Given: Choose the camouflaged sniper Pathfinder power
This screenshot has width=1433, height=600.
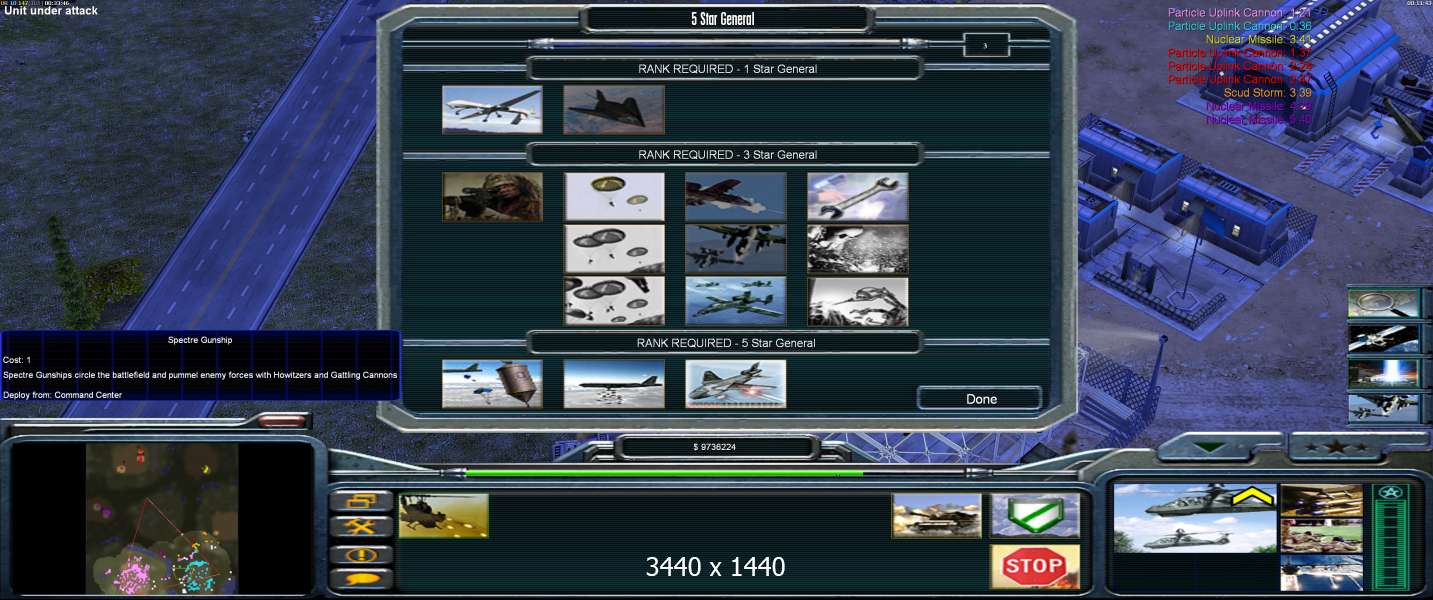Looking at the screenshot, I should point(492,197).
